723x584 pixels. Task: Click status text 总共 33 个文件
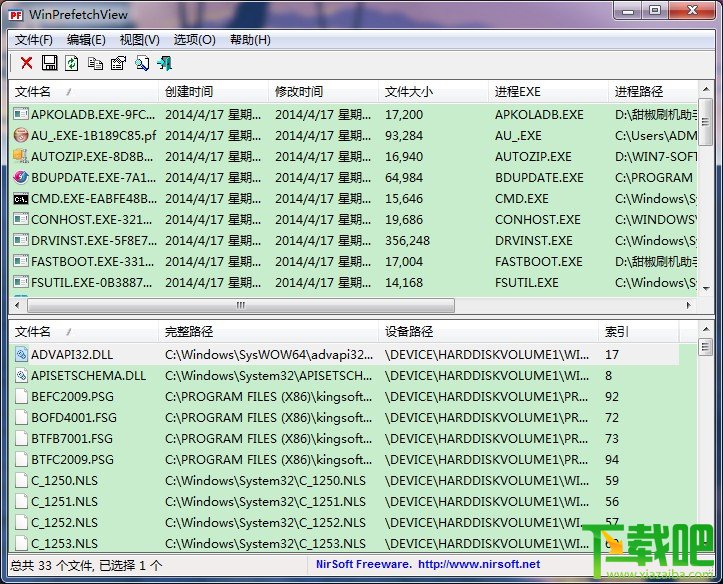52,565
